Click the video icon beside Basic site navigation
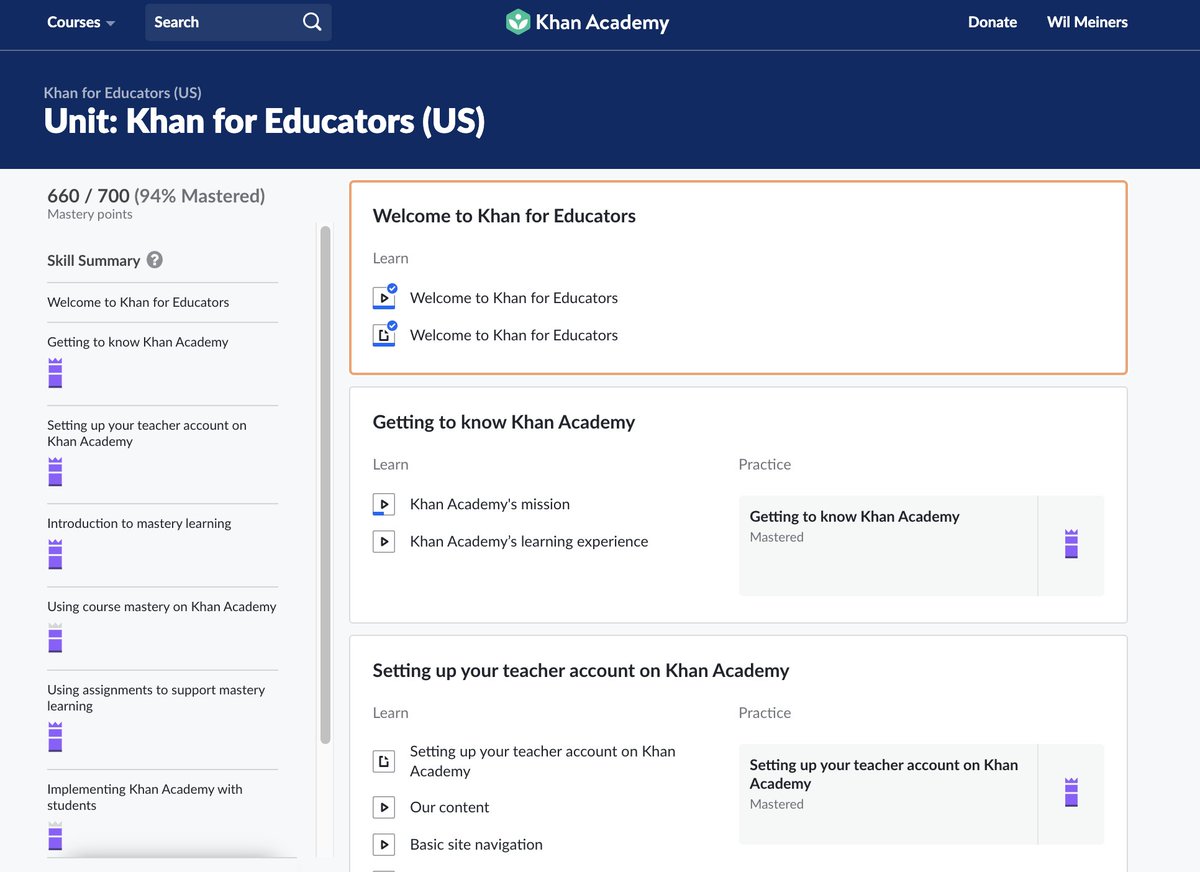 point(384,845)
